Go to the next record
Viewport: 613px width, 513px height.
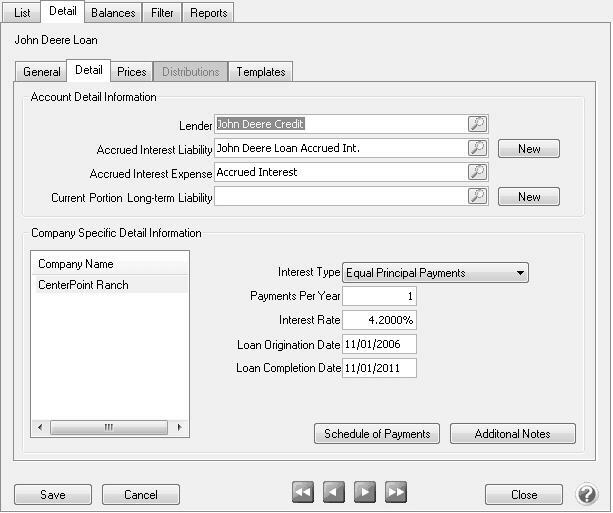point(365,492)
